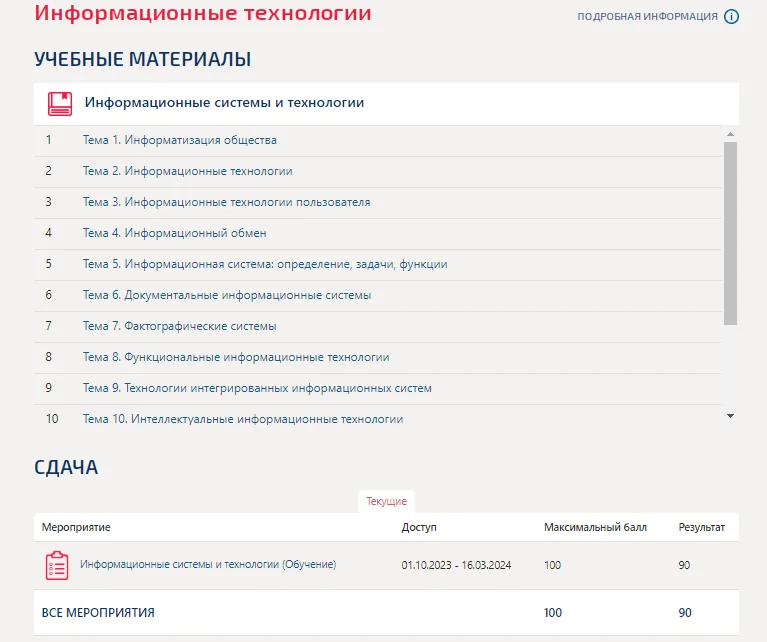Click the topic list scrollbar thumb

tap(730, 233)
